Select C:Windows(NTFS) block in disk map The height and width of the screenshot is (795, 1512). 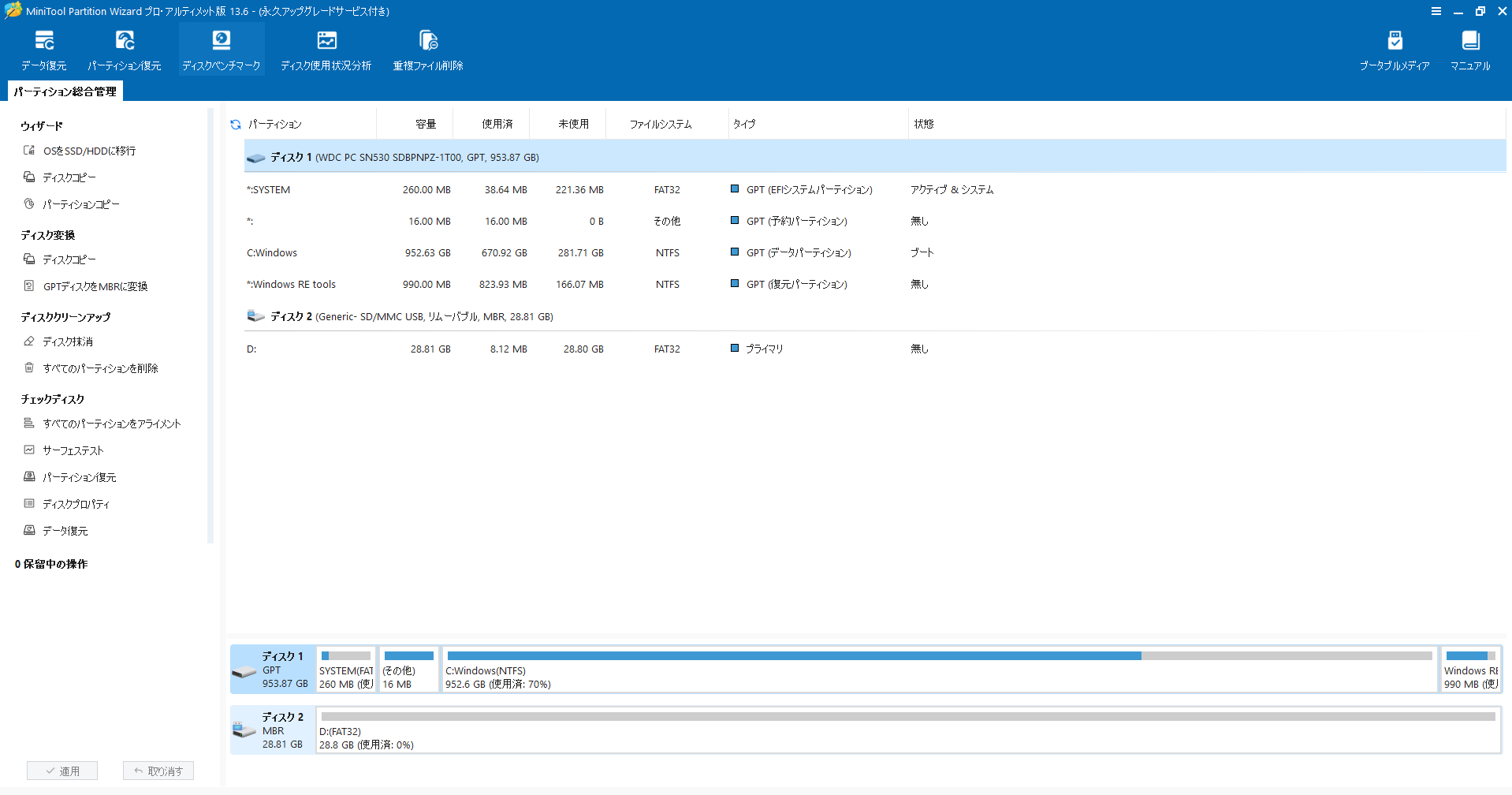(x=940, y=670)
